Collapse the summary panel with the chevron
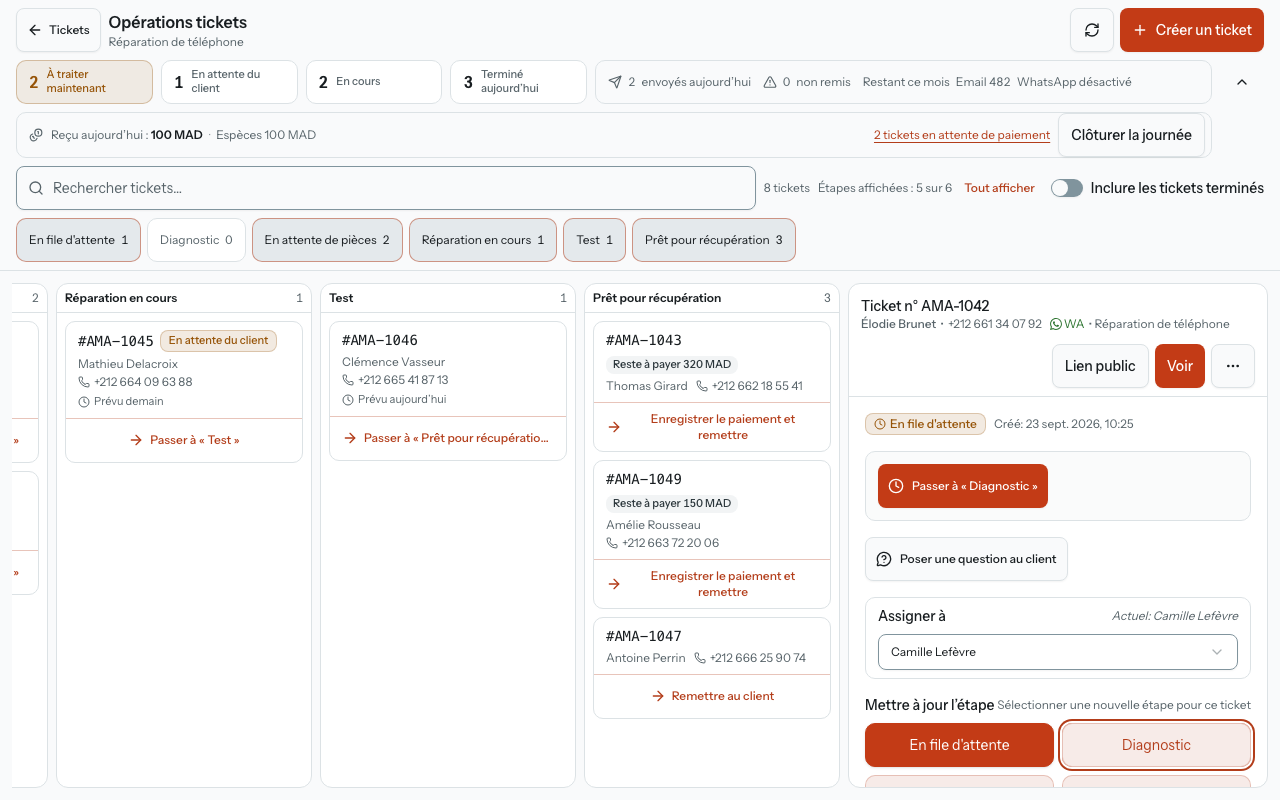Viewport: 1280px width, 800px height. click(x=1242, y=82)
